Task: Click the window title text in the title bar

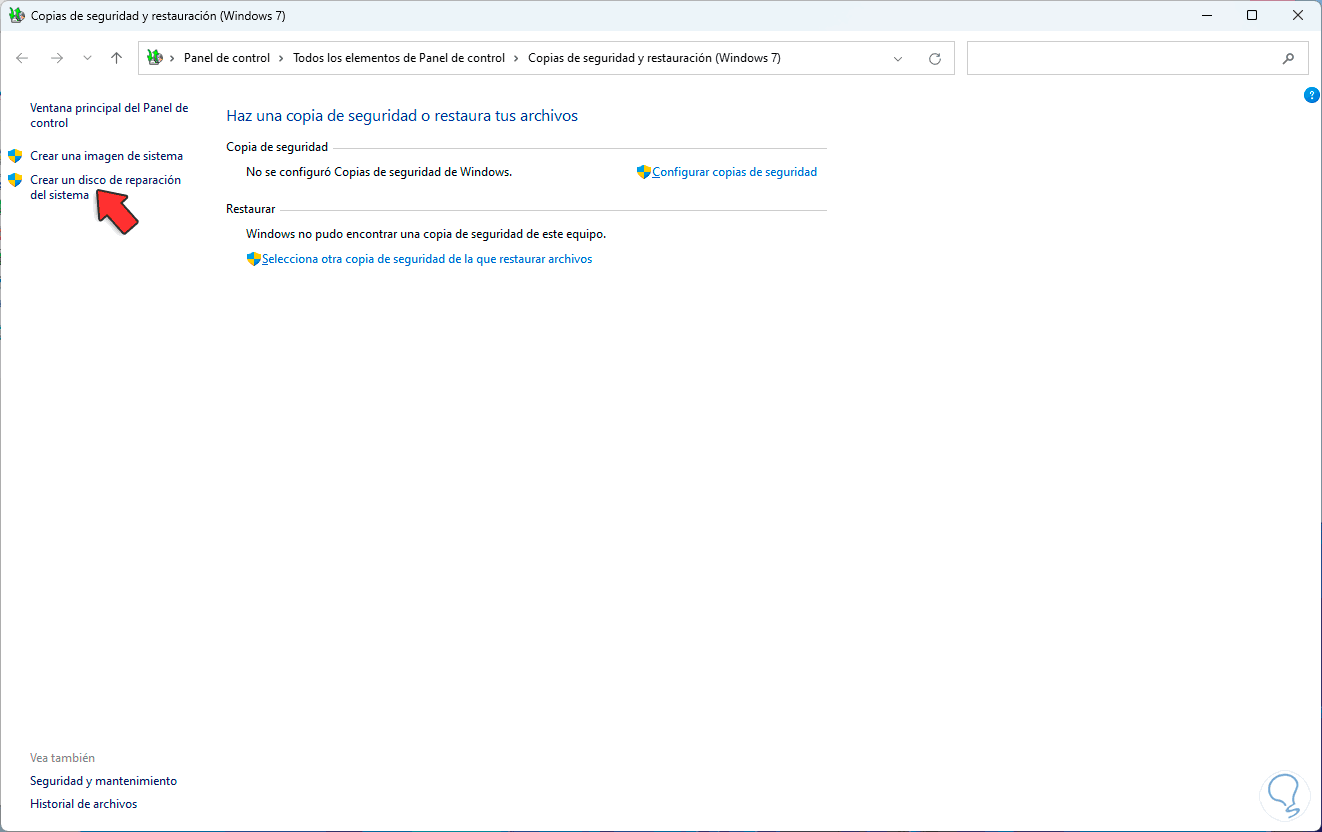Action: coord(158,16)
